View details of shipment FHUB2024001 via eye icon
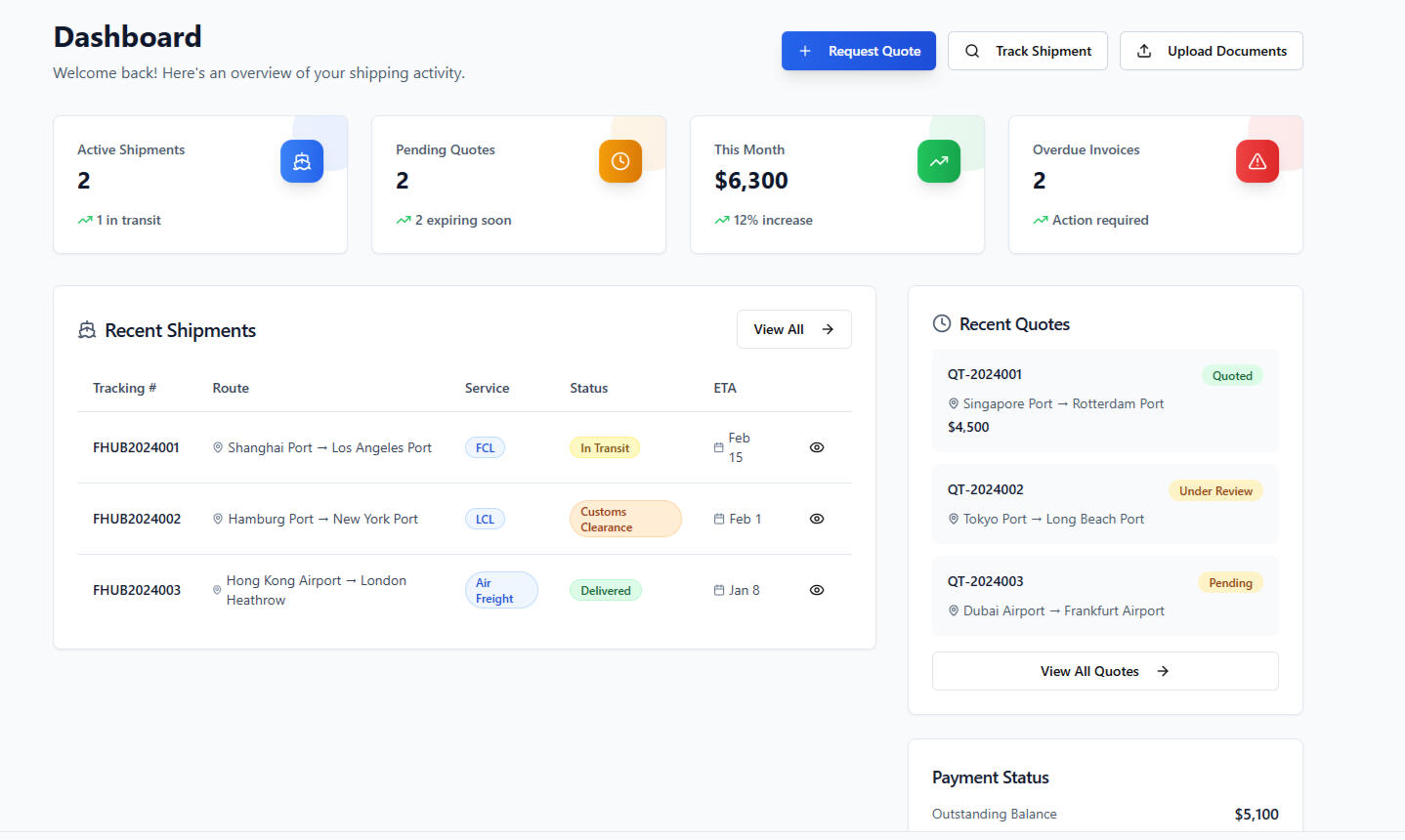This screenshot has width=1405, height=840. coord(817,447)
